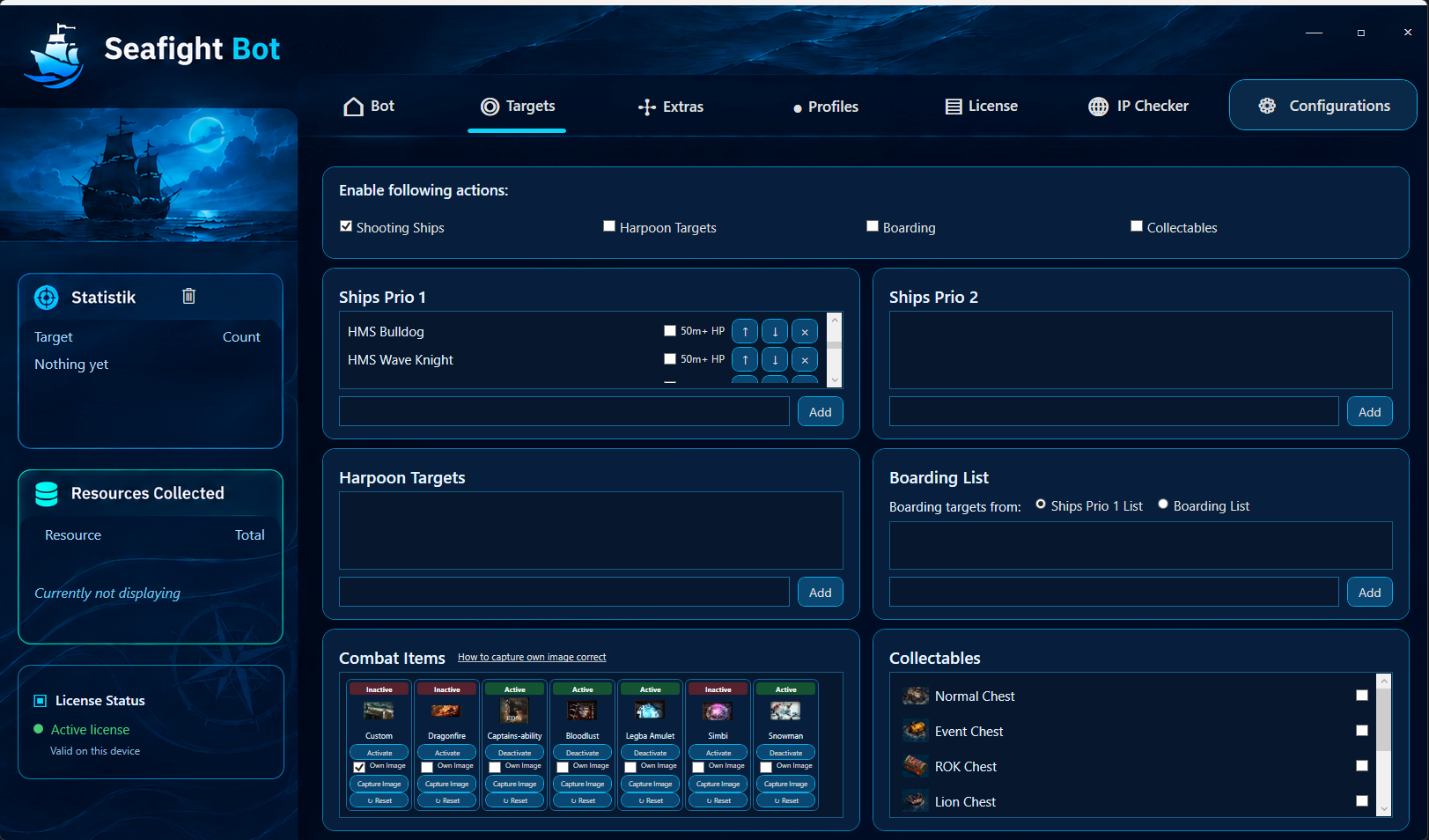Image resolution: width=1429 pixels, height=840 pixels.
Task: Click the ROK Chest icon
Action: [x=916, y=766]
